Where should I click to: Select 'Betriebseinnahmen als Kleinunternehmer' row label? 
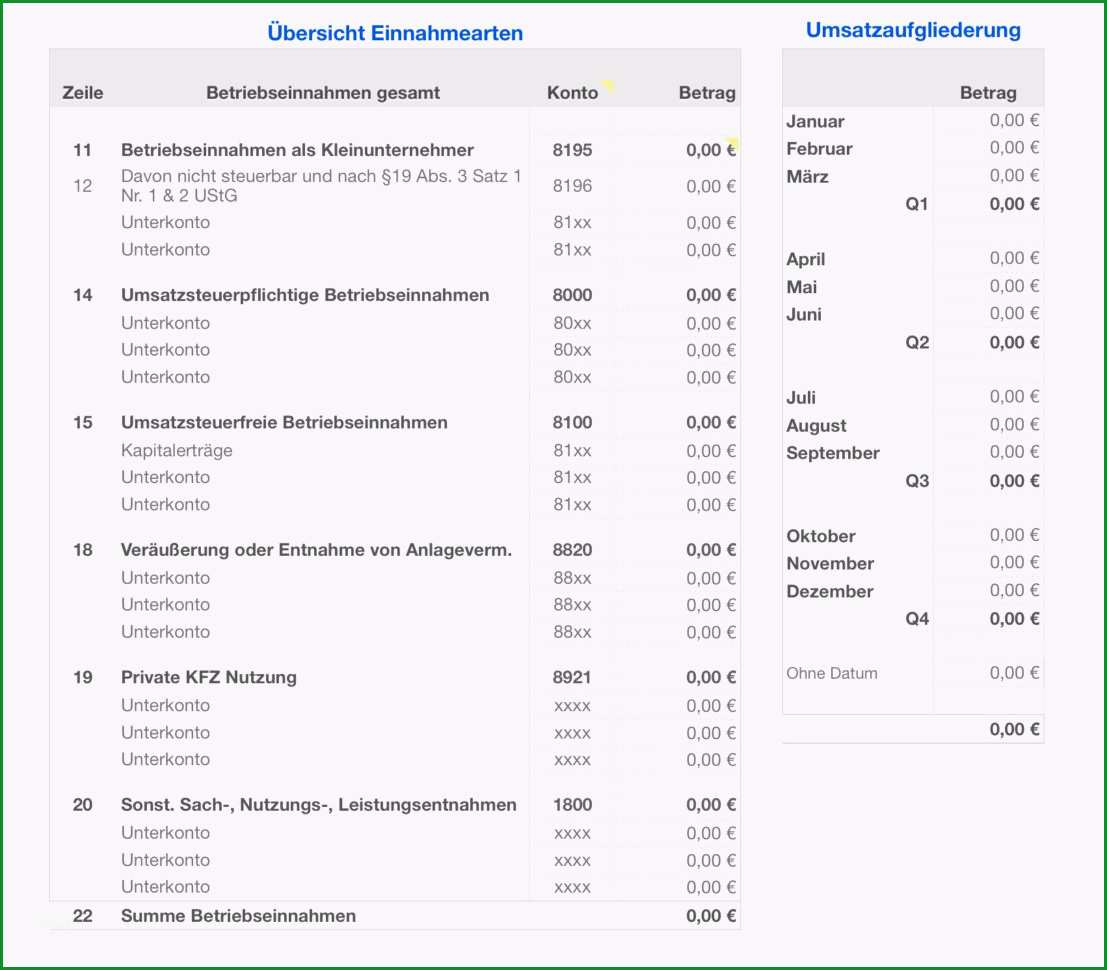point(297,150)
